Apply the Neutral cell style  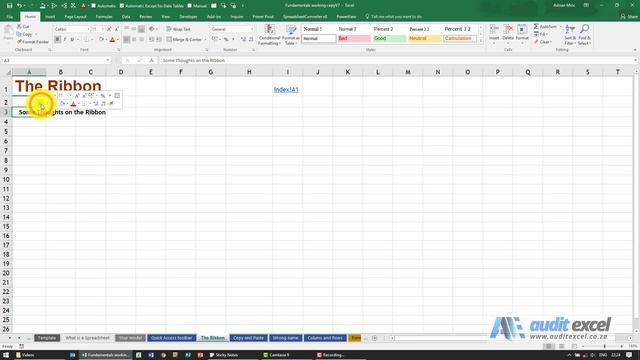coord(424,38)
